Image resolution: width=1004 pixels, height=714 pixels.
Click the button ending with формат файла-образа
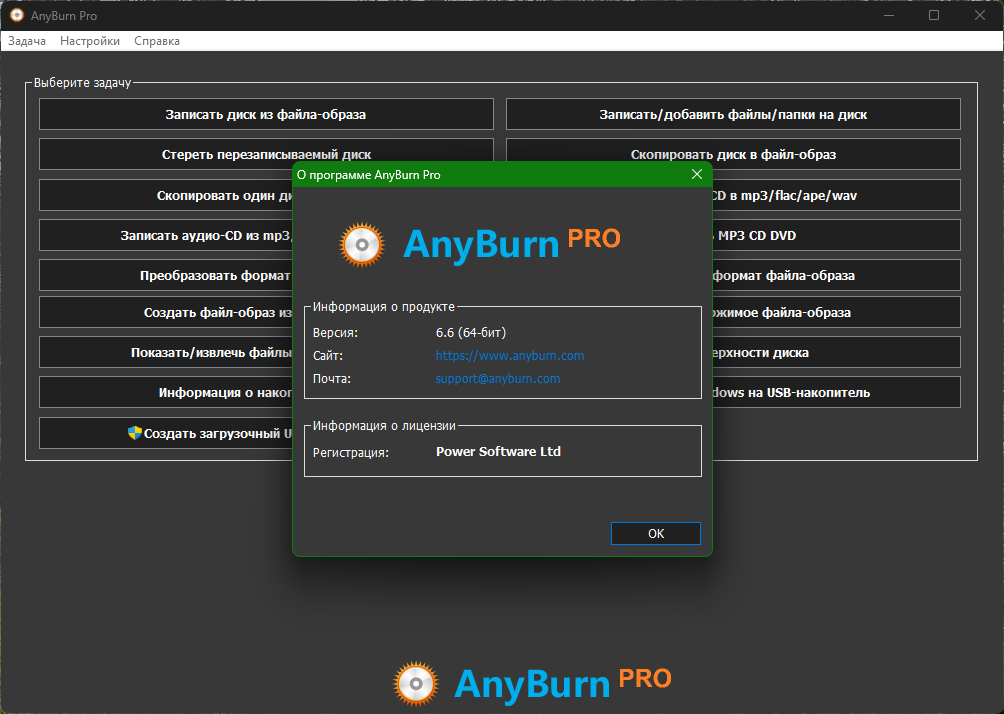pyautogui.click(x=836, y=275)
